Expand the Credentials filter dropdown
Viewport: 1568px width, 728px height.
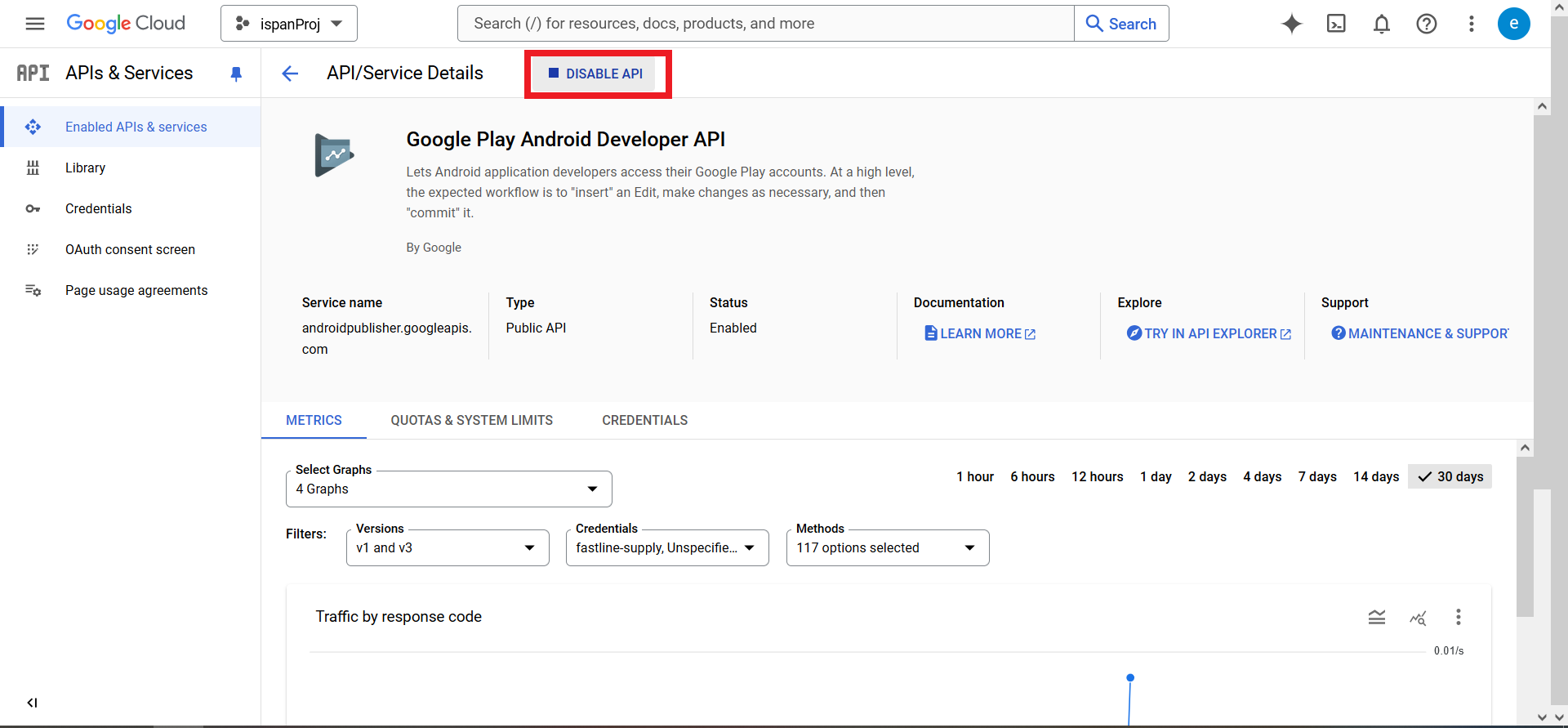click(x=667, y=547)
